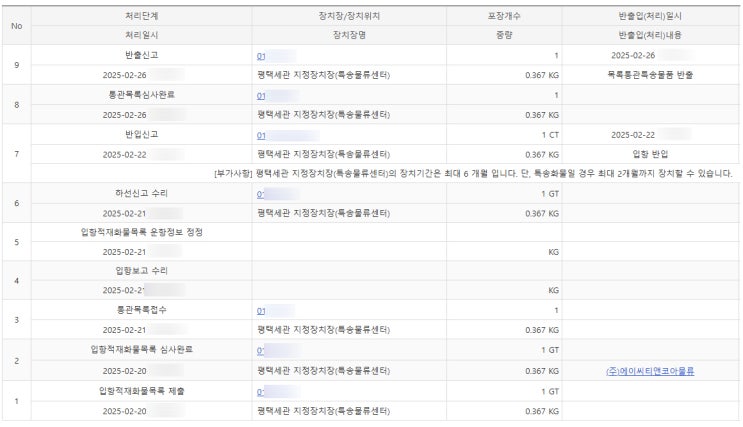
Task: Select the 입항적재화물목록 운항정보 정정 stage cell
Action: (x=142, y=232)
